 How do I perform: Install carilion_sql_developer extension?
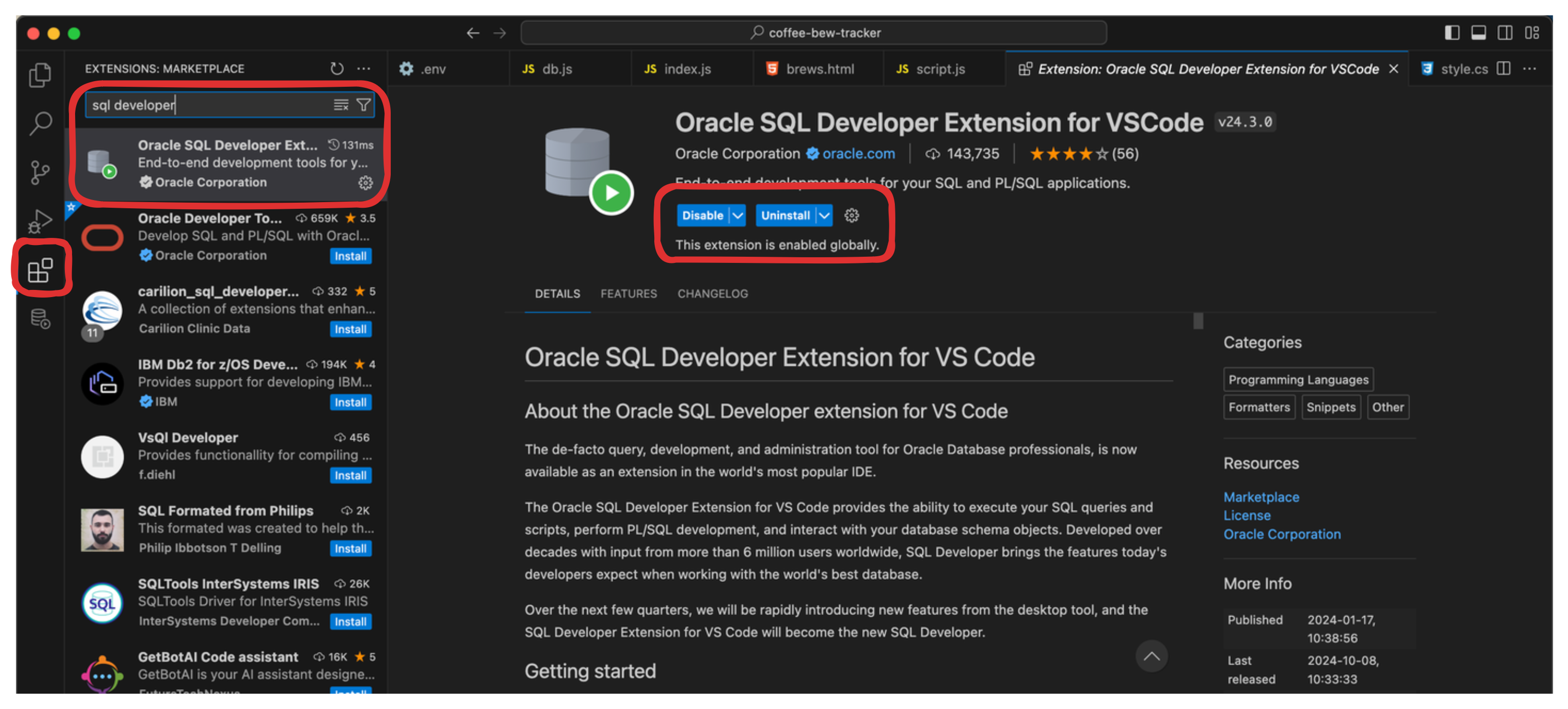point(350,329)
